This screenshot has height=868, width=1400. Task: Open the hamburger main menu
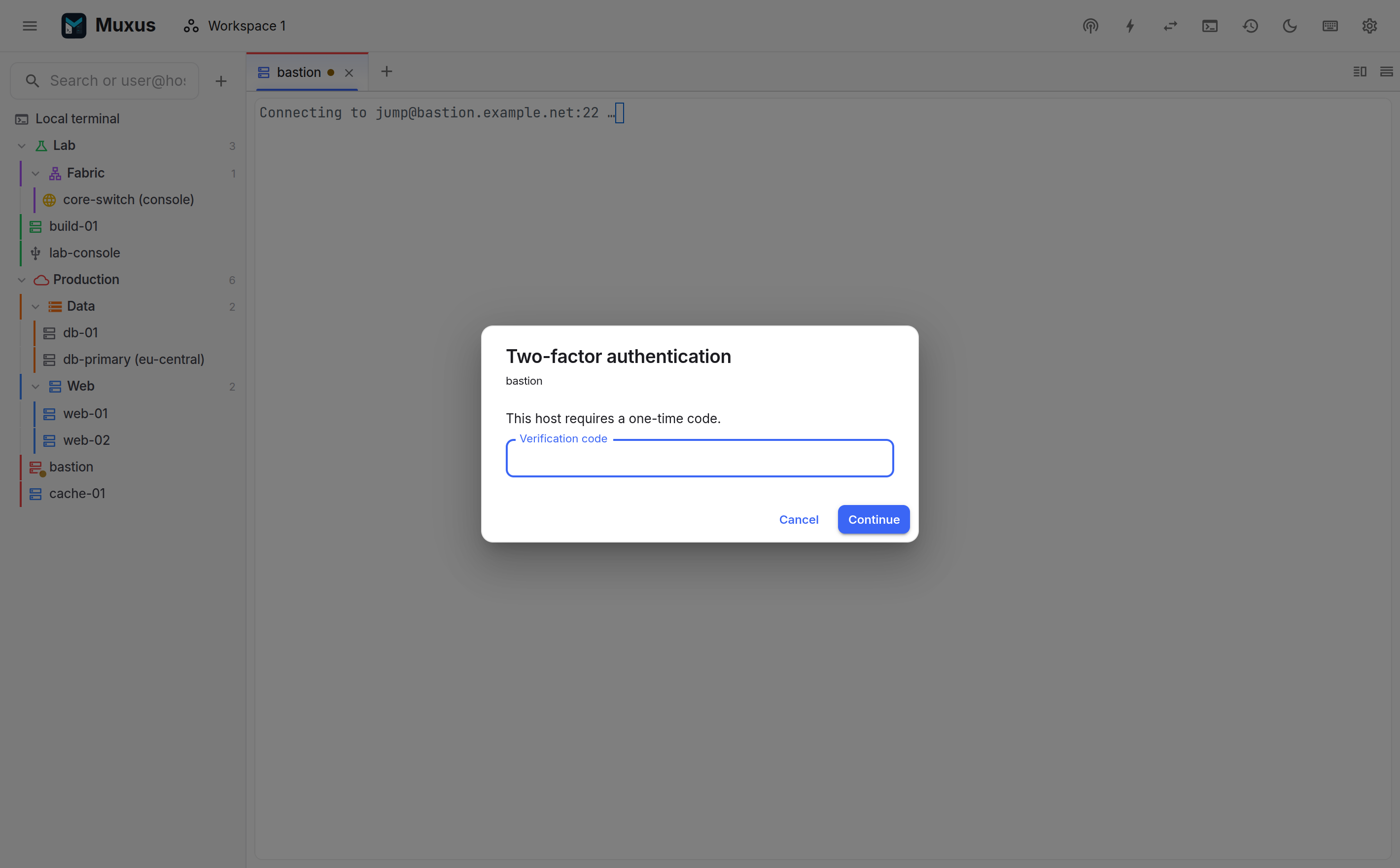(x=30, y=26)
